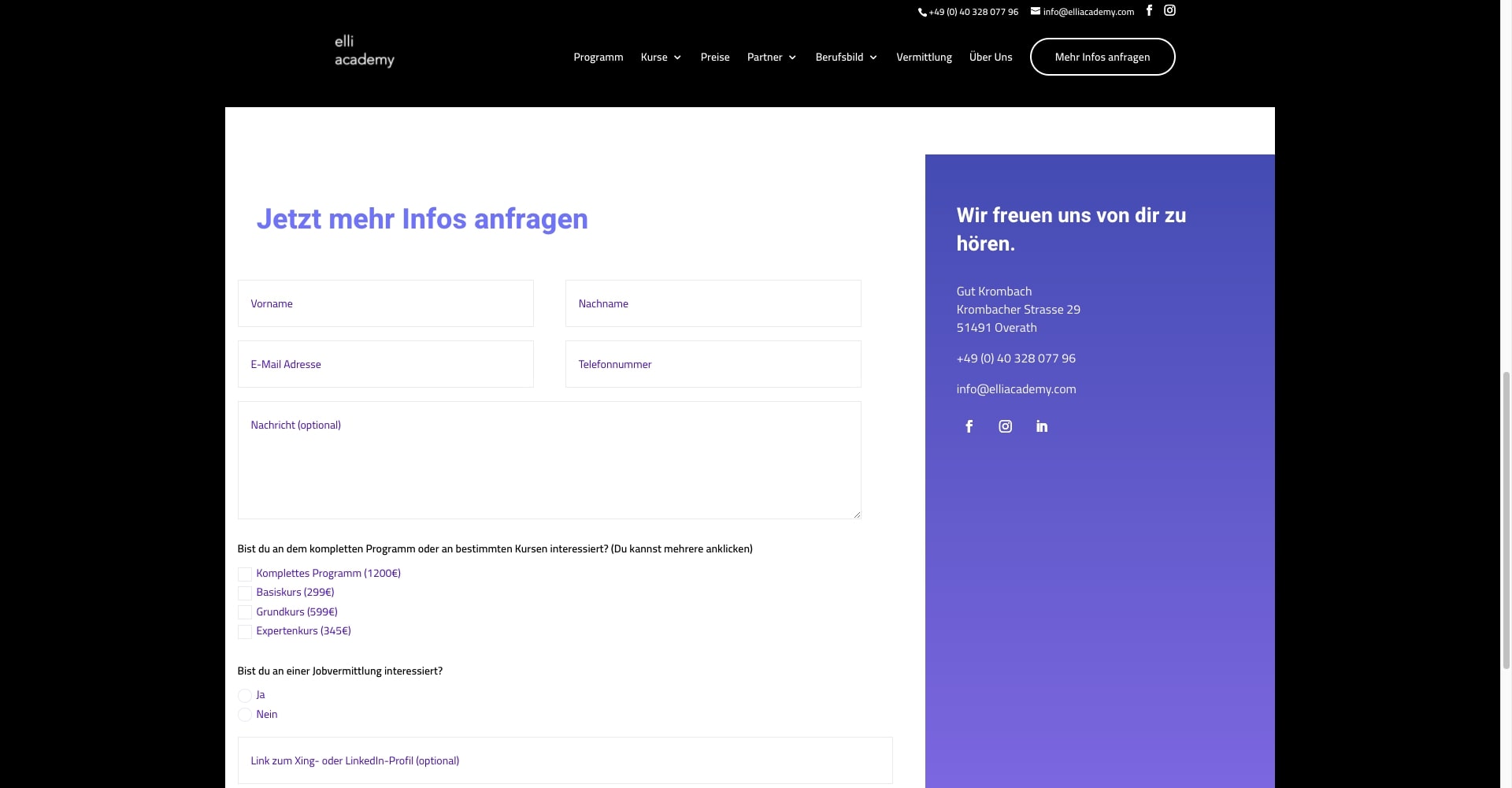Image resolution: width=1512 pixels, height=788 pixels.
Task: Open the Preise menu item
Action: coord(715,57)
